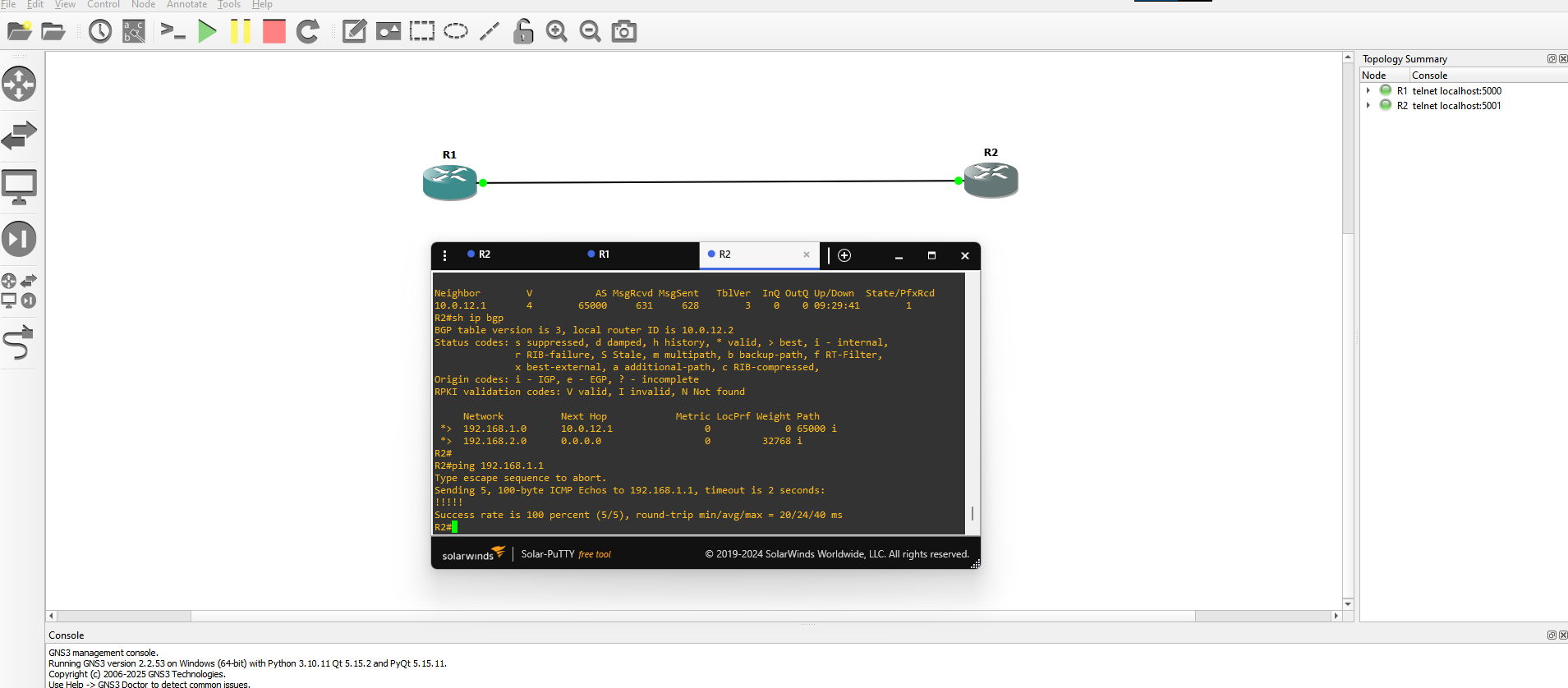Browse switches in device sidebar
This screenshot has width=1568, height=688.
(19, 135)
